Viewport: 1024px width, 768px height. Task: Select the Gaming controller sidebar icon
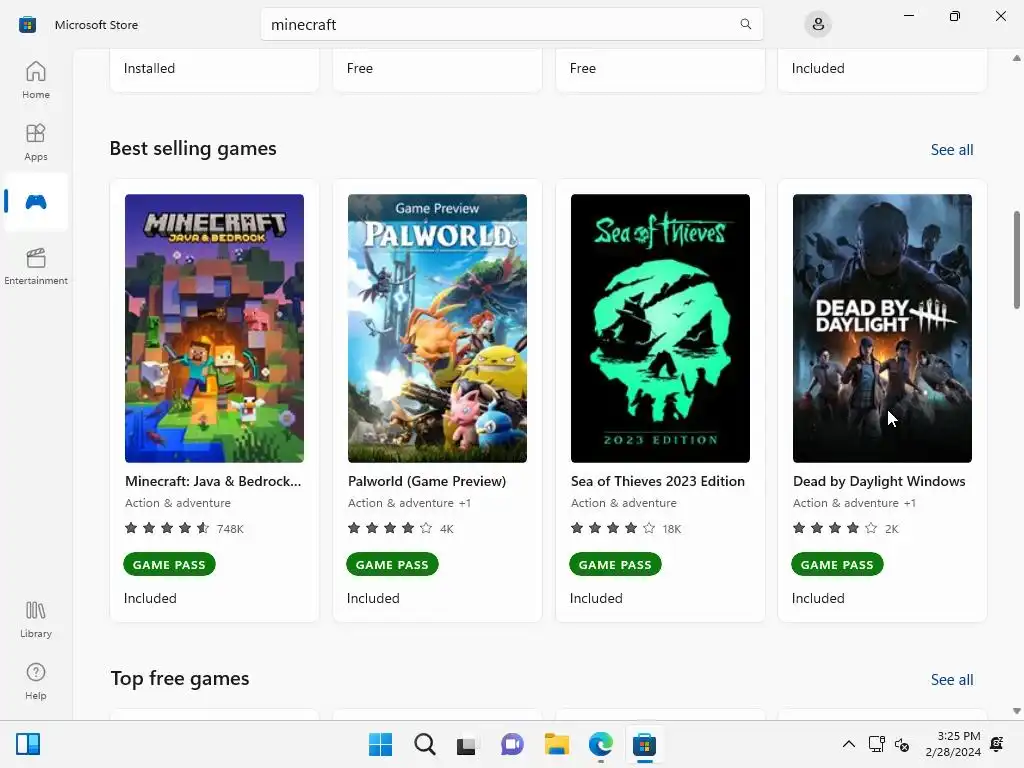point(36,202)
